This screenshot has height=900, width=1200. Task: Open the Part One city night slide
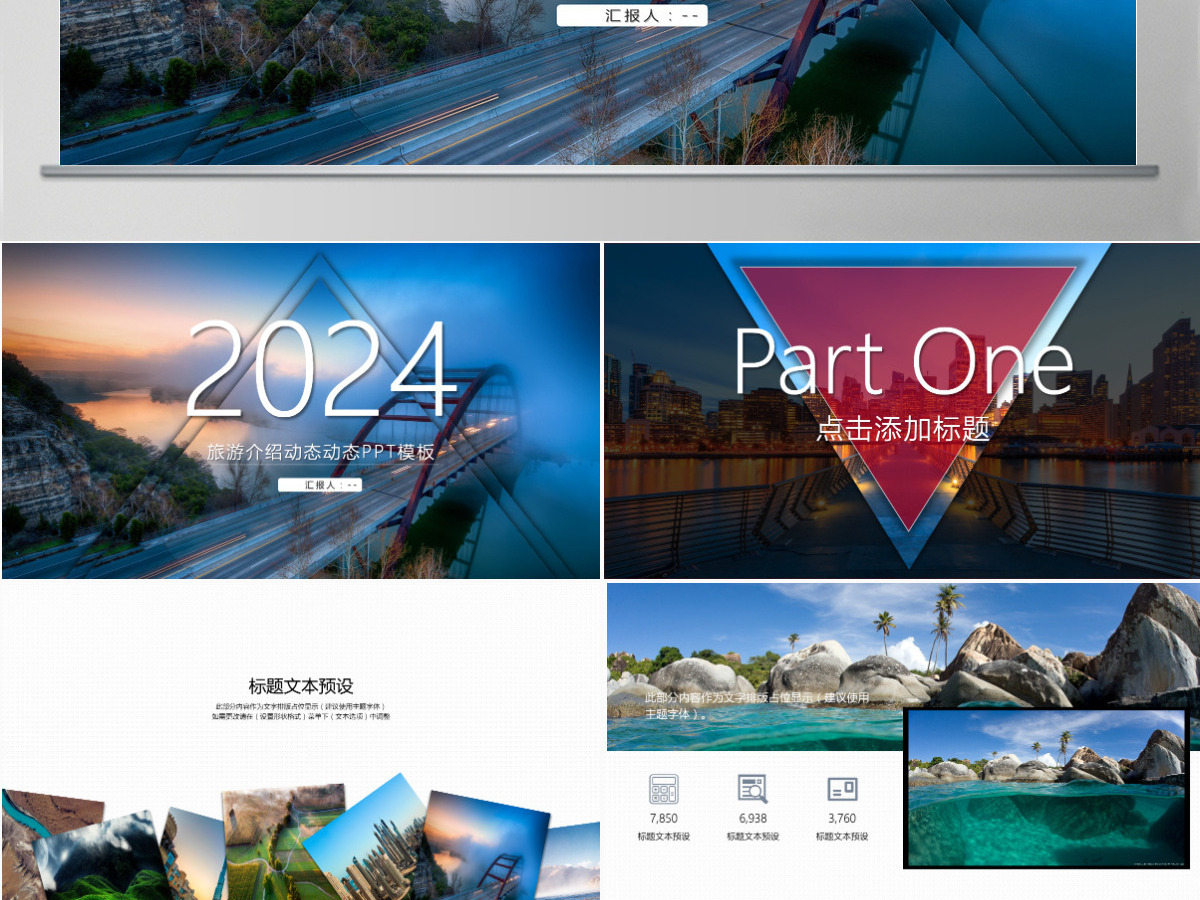pos(902,411)
